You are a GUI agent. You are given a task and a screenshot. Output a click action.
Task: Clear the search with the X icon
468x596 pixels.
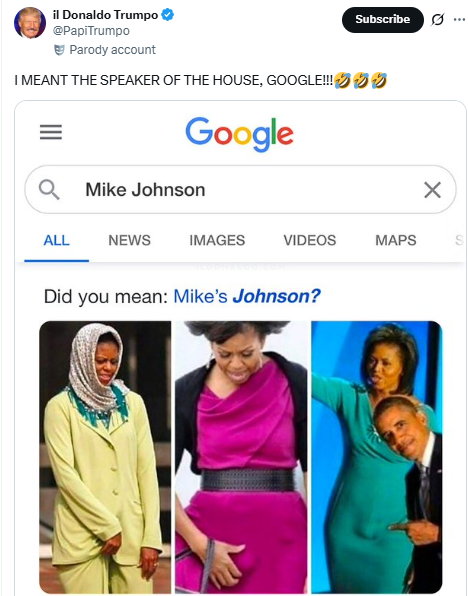[432, 190]
